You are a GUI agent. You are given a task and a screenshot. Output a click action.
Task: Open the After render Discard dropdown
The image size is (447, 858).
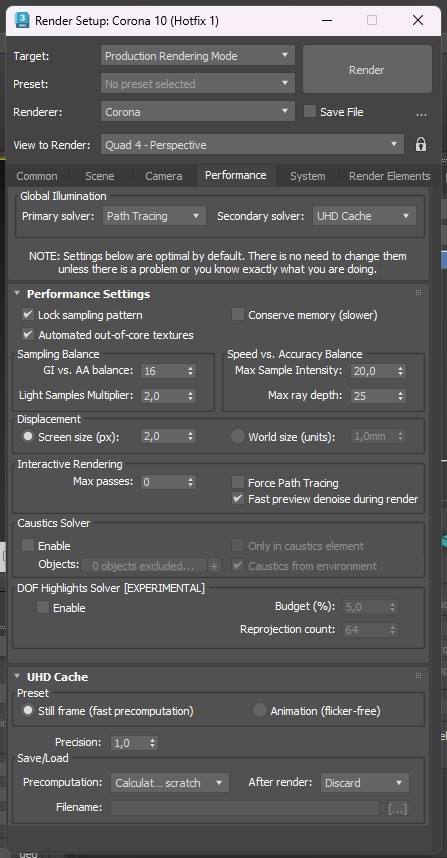[x=364, y=782]
